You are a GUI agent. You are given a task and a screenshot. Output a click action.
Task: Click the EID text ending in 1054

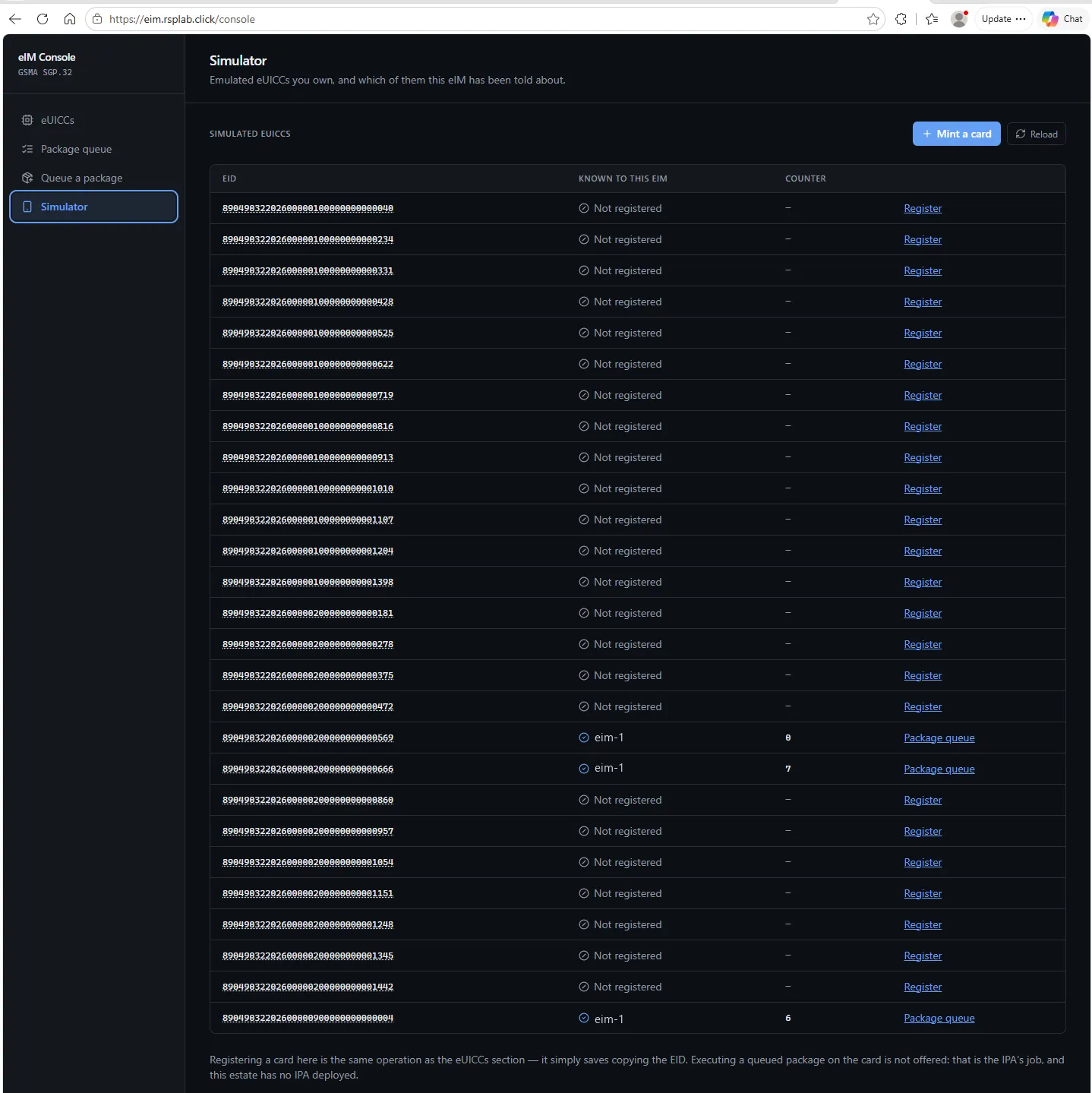pyautogui.click(x=308, y=862)
